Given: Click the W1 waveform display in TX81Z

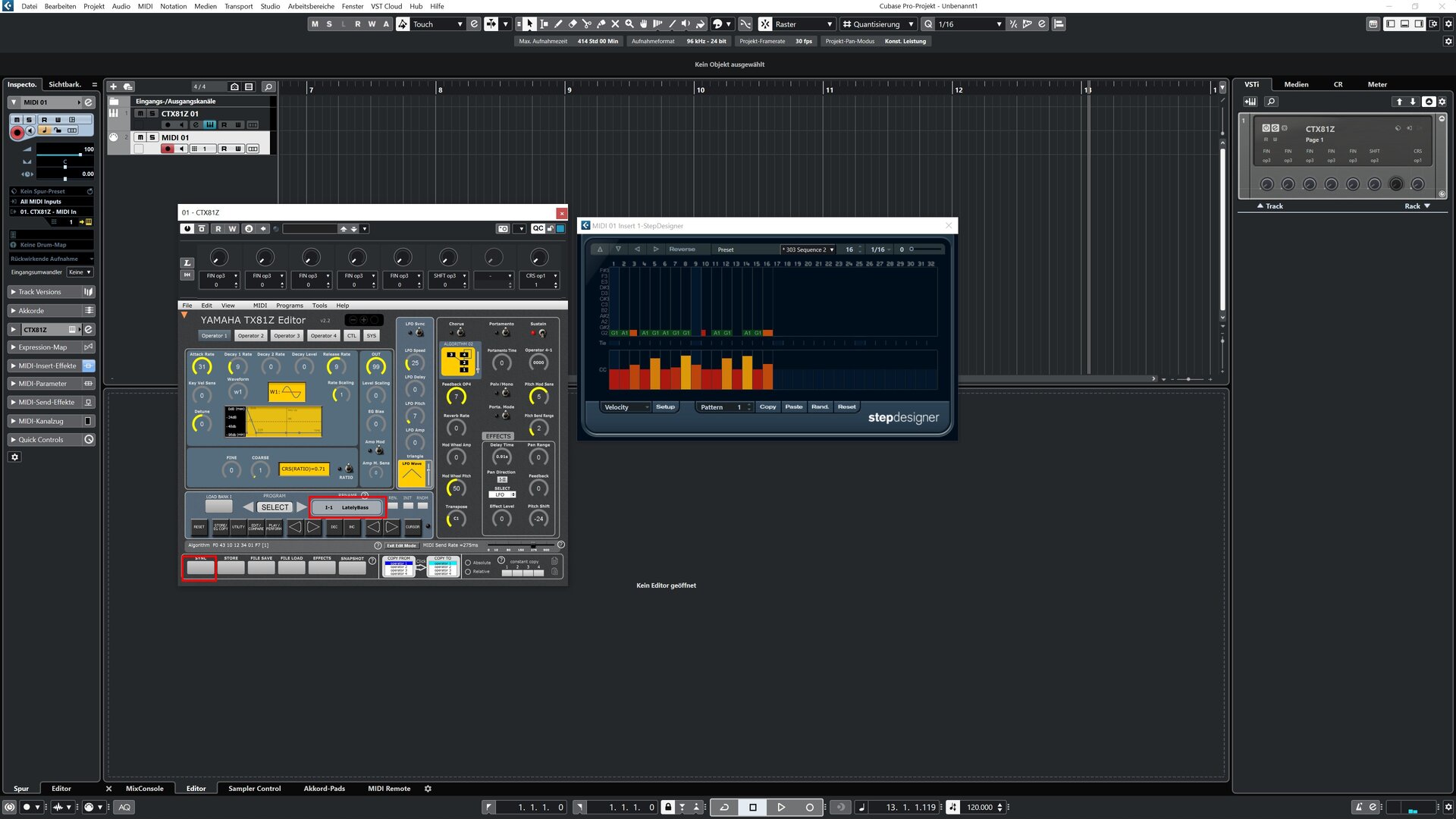Looking at the screenshot, I should [287, 392].
